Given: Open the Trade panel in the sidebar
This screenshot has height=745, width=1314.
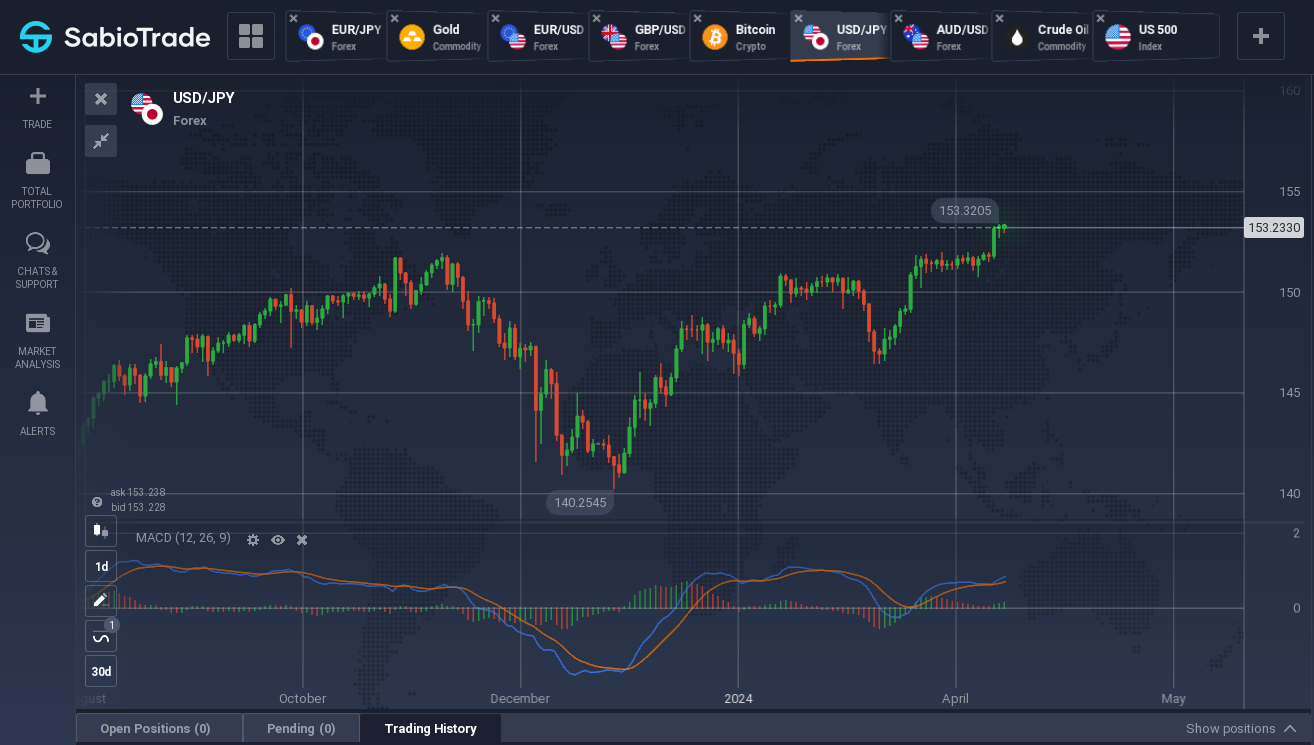Looking at the screenshot, I should 37,108.
